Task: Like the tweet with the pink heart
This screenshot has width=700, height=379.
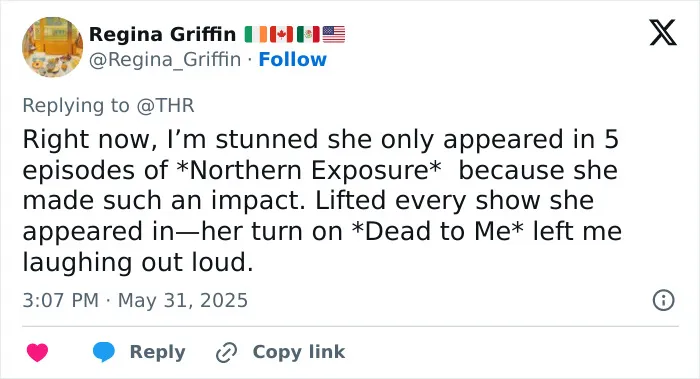Action: pyautogui.click(x=38, y=352)
